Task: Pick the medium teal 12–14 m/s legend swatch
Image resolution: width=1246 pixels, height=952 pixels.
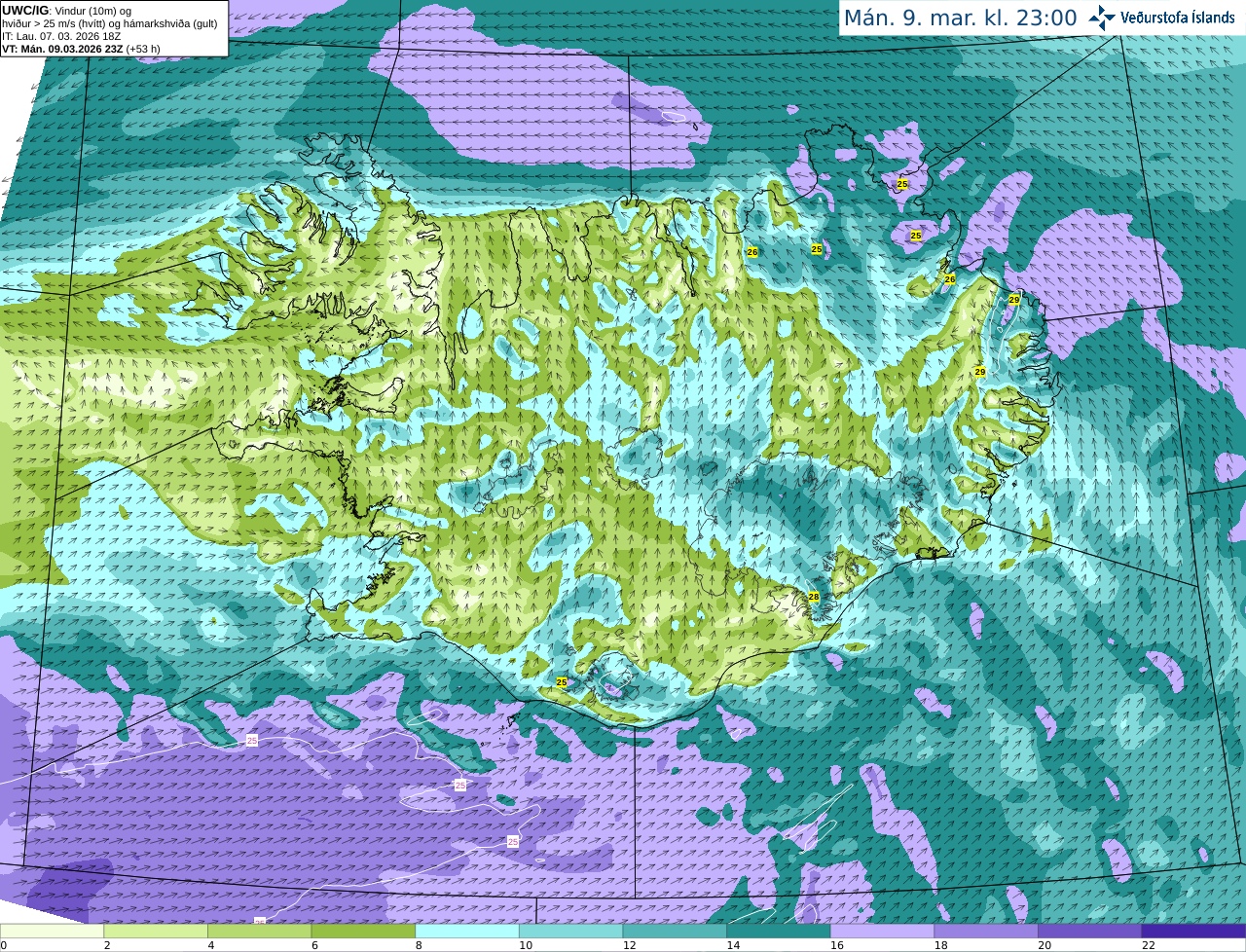Action: pos(675,931)
